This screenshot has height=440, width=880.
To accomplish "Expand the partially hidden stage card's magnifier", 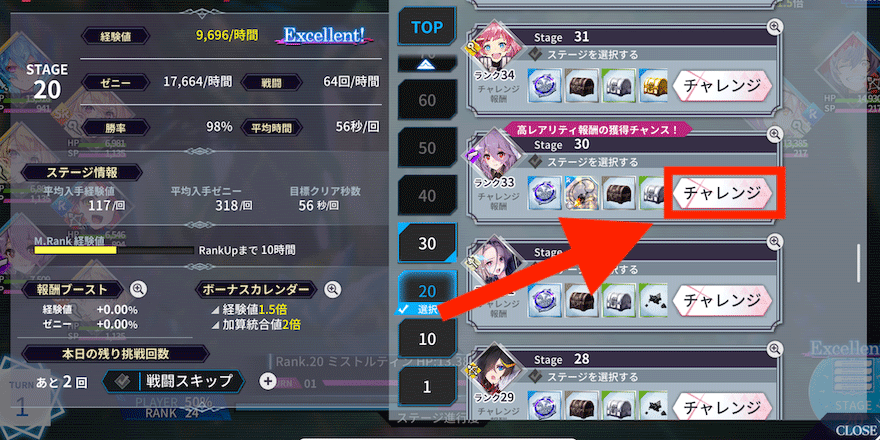I will (x=774, y=241).
